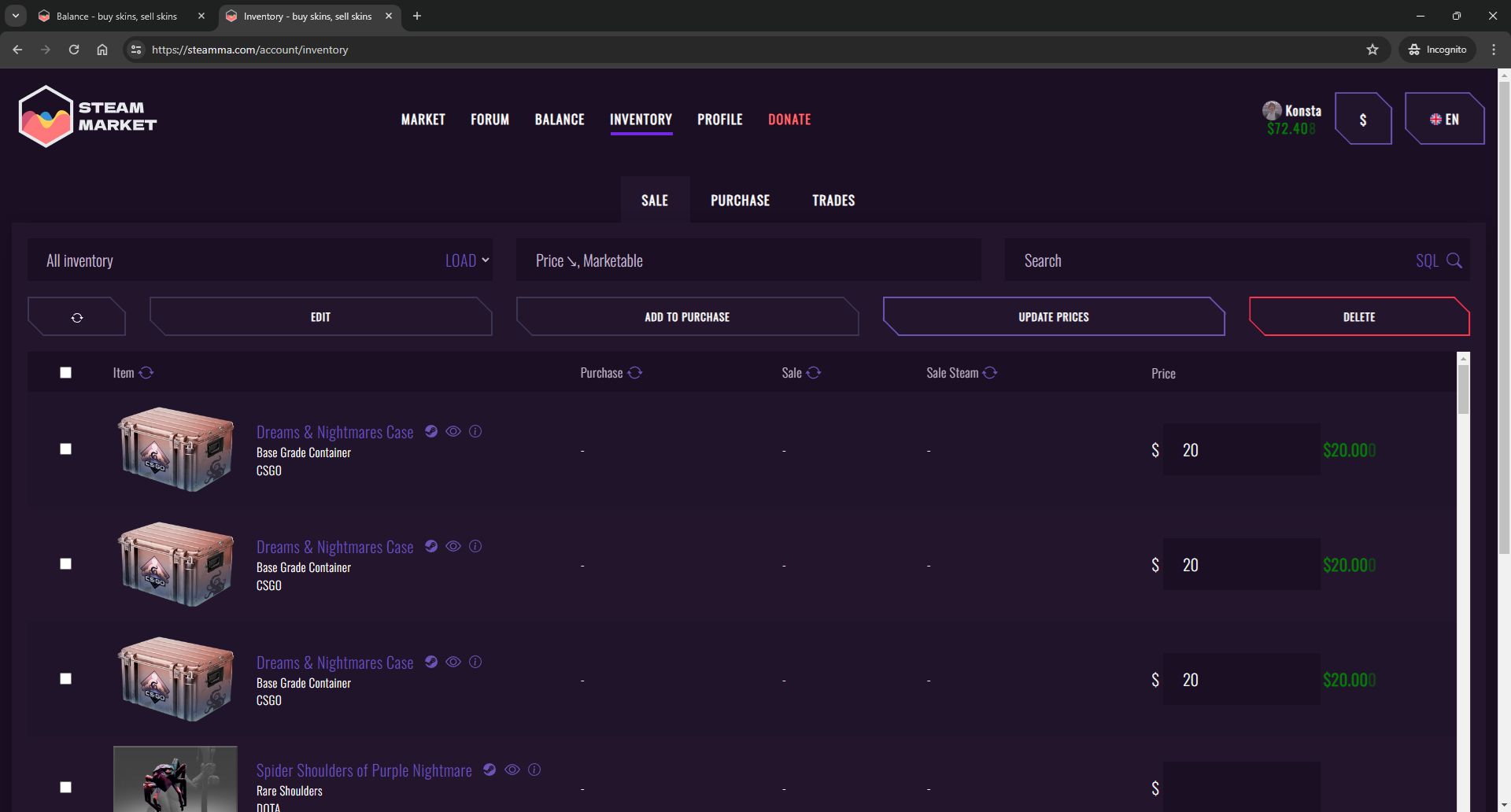Refresh the Sale Steam column
The height and width of the screenshot is (812, 1511).
[990, 373]
